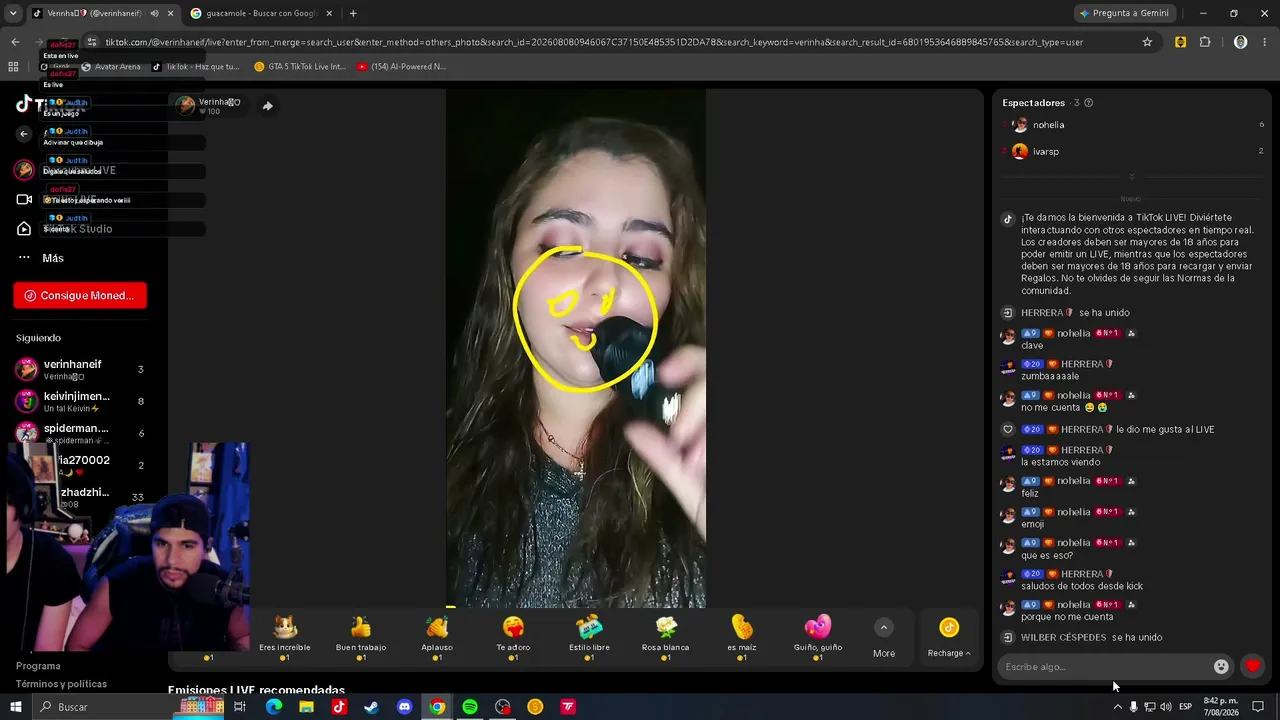Open Spotify from the taskbar

coord(470,707)
